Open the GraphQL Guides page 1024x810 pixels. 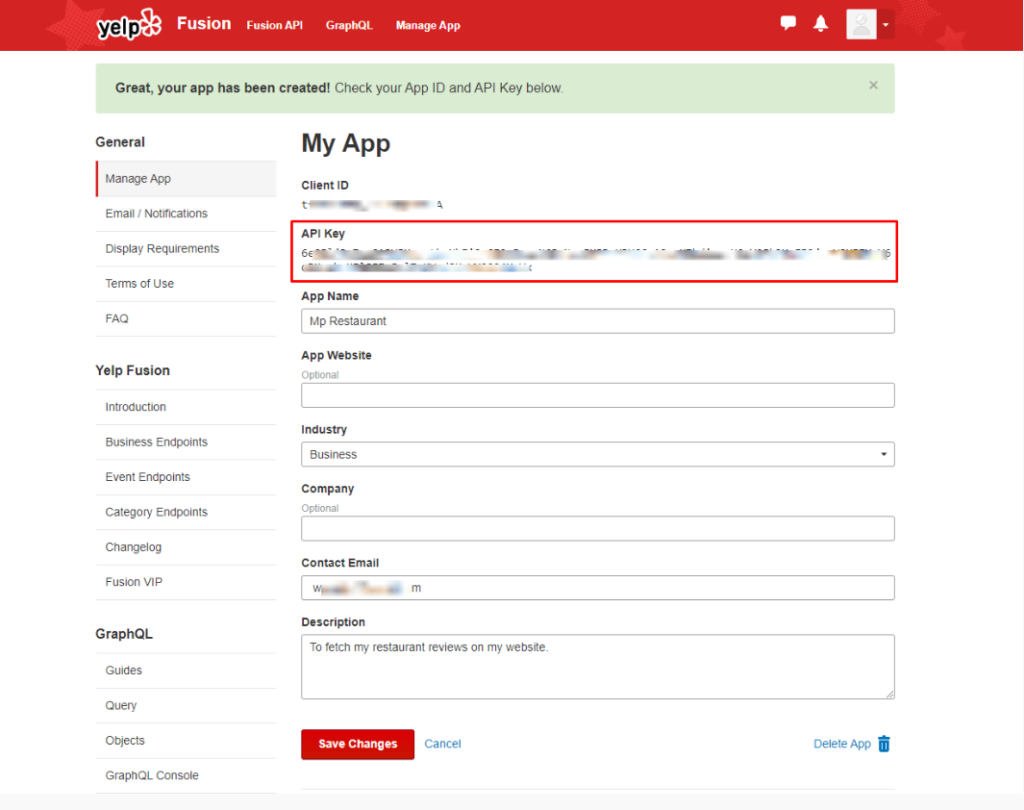click(186, 670)
